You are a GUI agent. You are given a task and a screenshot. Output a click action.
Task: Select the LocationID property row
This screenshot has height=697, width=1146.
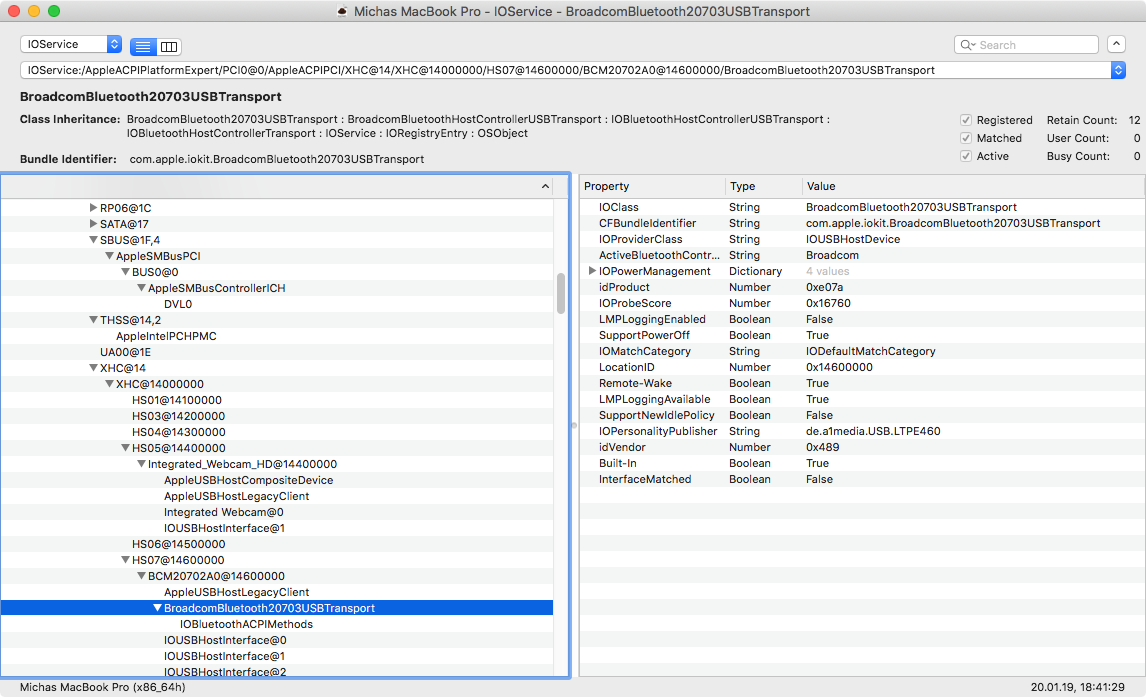pos(862,367)
